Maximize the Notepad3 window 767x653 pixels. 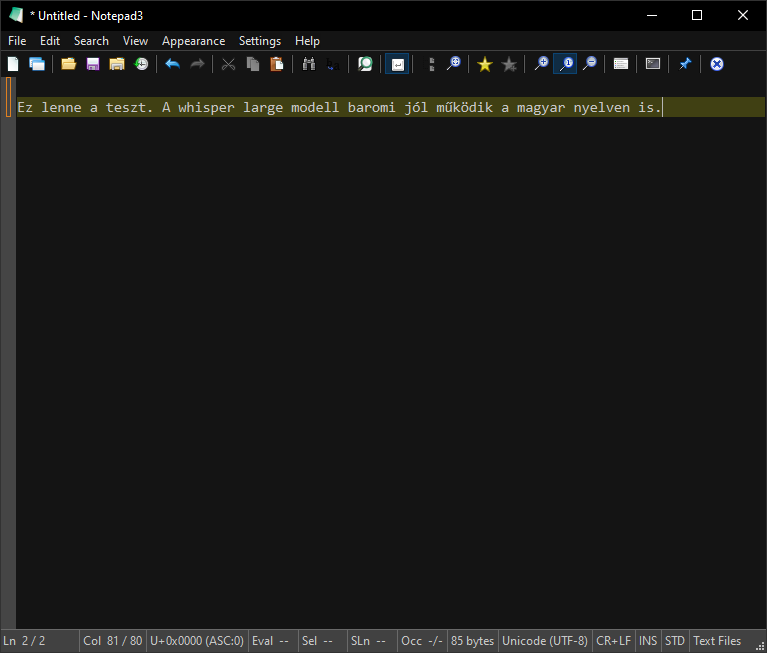(x=697, y=16)
